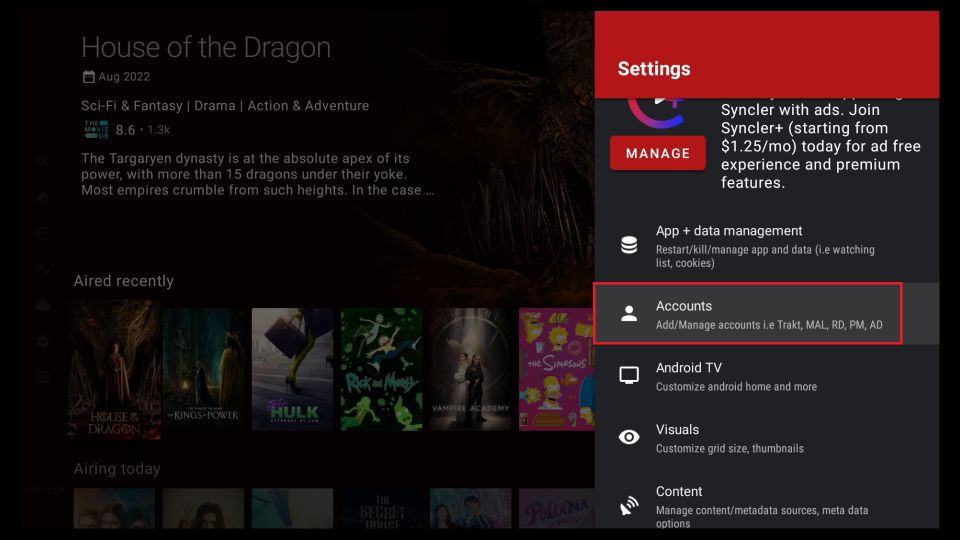Click the monitor icon beside Android TV

(x=629, y=375)
